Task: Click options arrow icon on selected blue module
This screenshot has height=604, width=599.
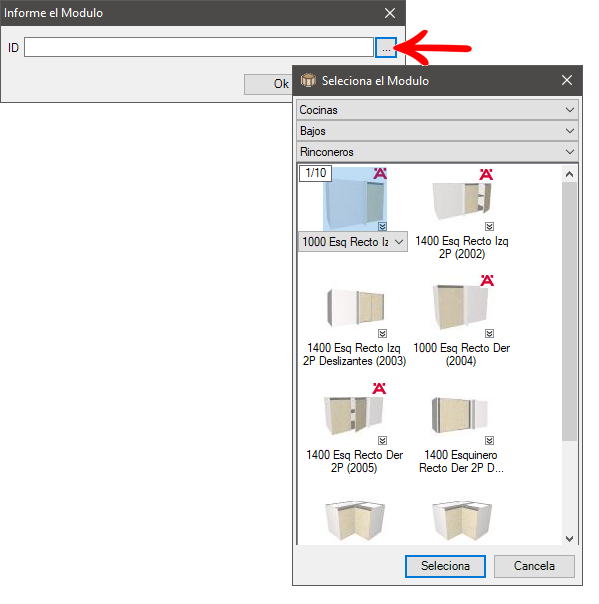Action: [382, 226]
